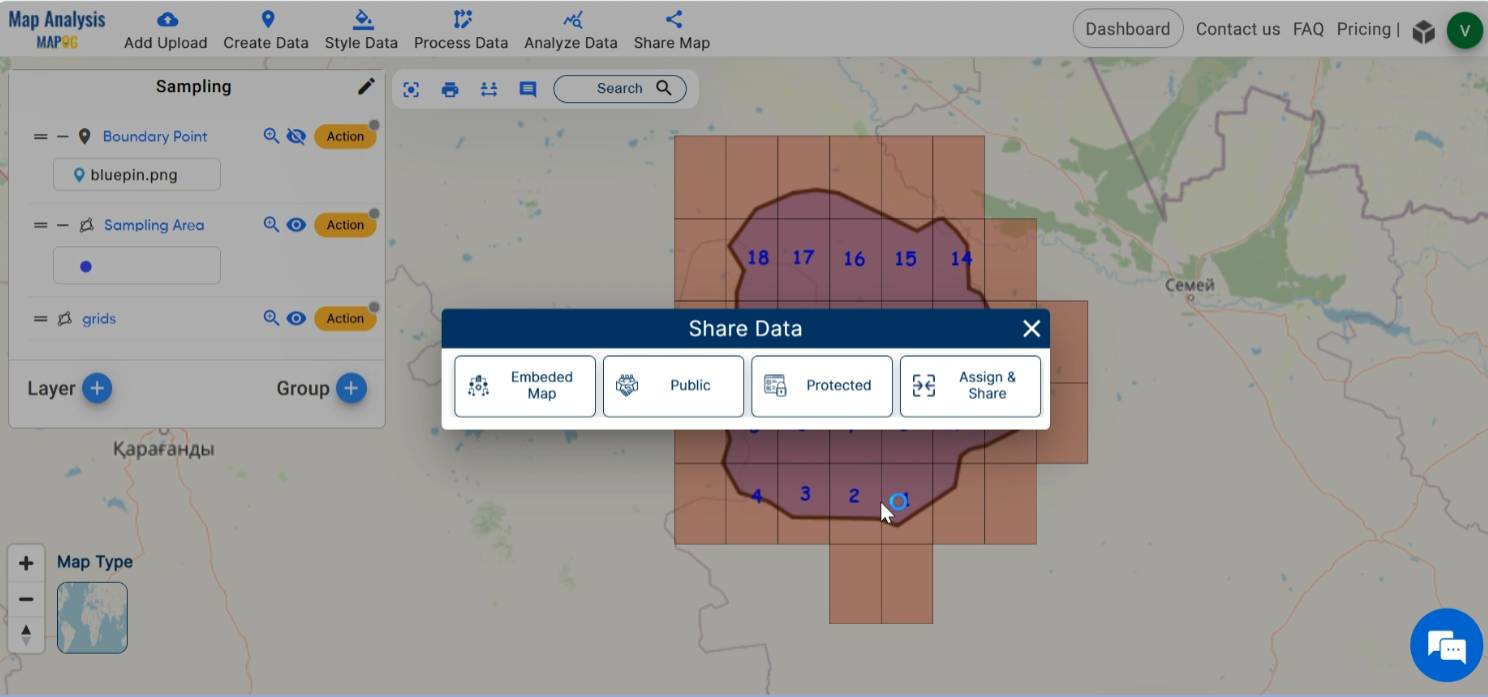Grab grids layer reorder handle

click(40, 319)
